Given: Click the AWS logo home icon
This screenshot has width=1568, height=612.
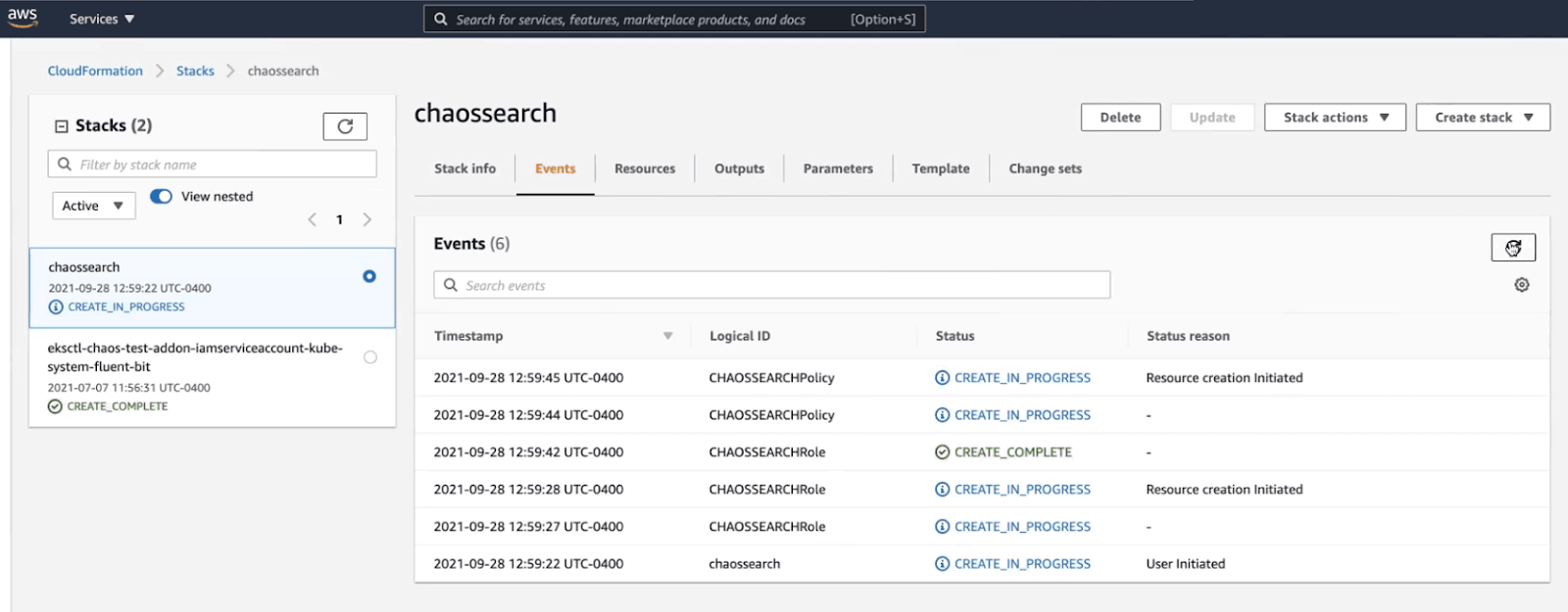Looking at the screenshot, I should 23,18.
